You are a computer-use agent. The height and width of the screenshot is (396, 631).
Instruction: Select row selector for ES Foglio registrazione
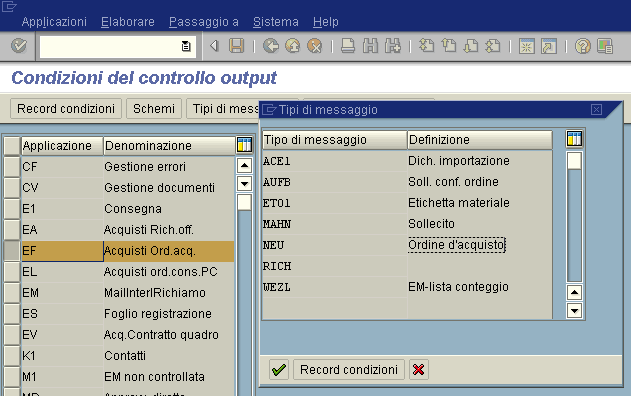point(12,314)
